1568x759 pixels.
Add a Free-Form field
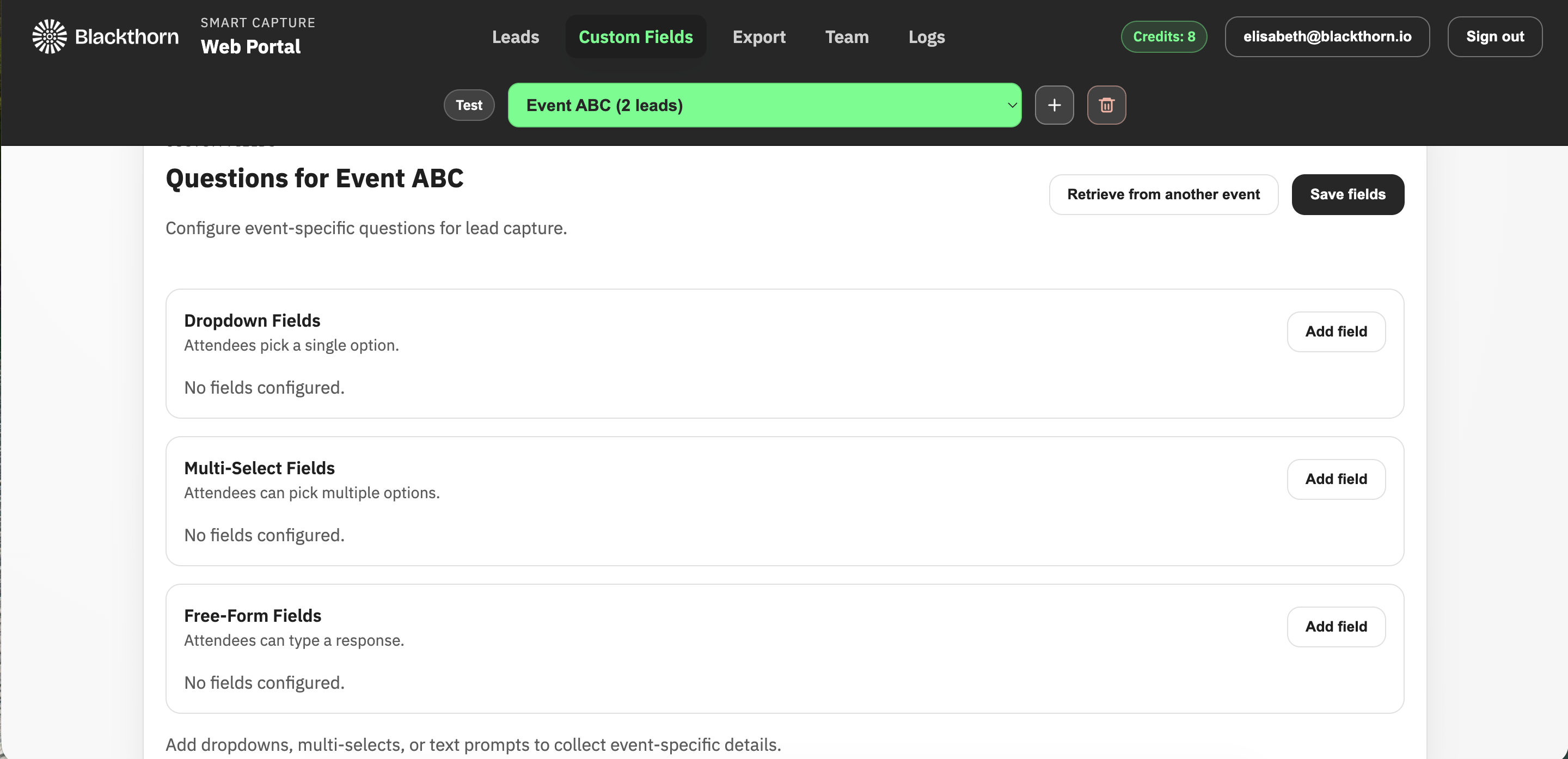pos(1336,626)
